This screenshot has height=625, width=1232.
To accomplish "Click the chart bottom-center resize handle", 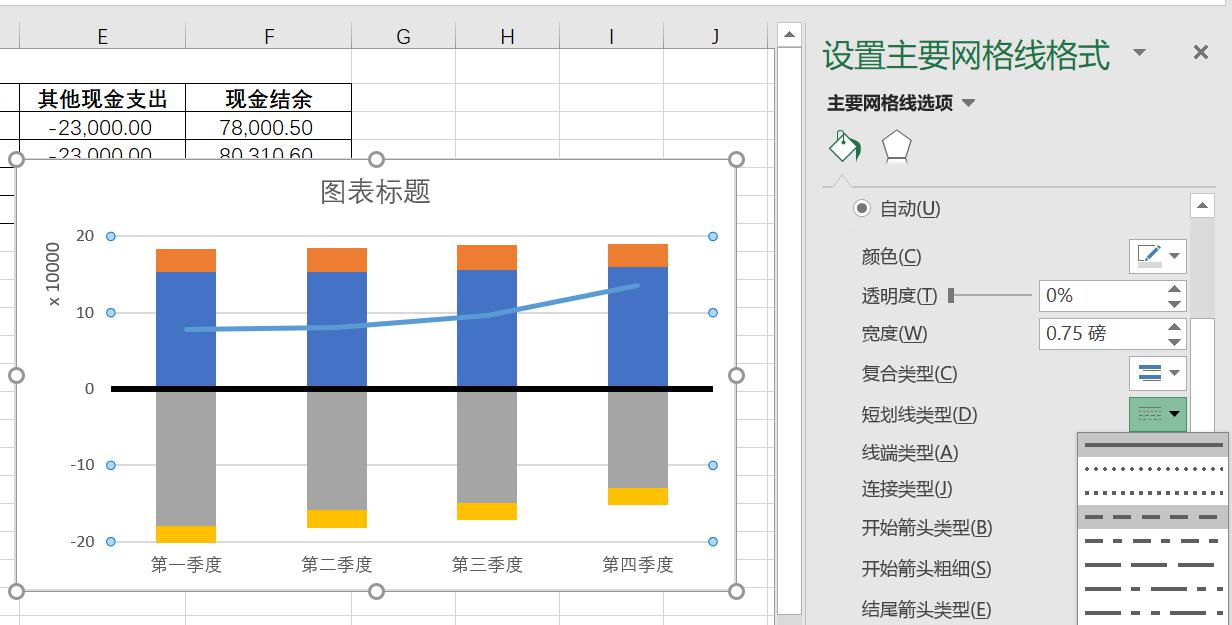I will tap(376, 591).
